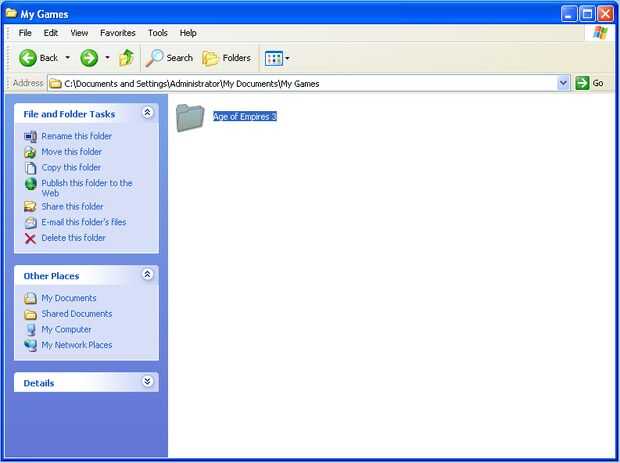Minimize the My Games window
The image size is (620, 463).
(569, 14)
